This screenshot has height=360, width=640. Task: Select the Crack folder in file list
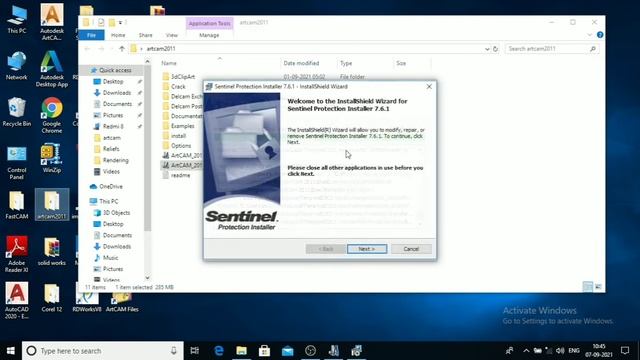coord(178,87)
